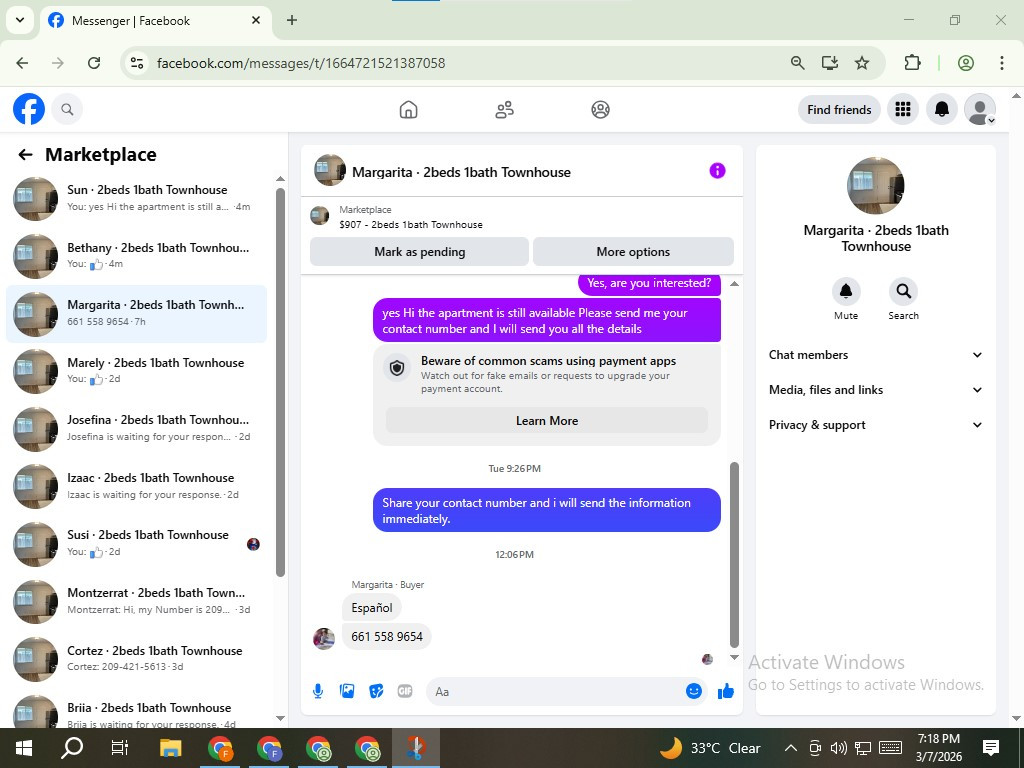Attach a photo file to the message
Screen dimensions: 1024x768
(347, 691)
